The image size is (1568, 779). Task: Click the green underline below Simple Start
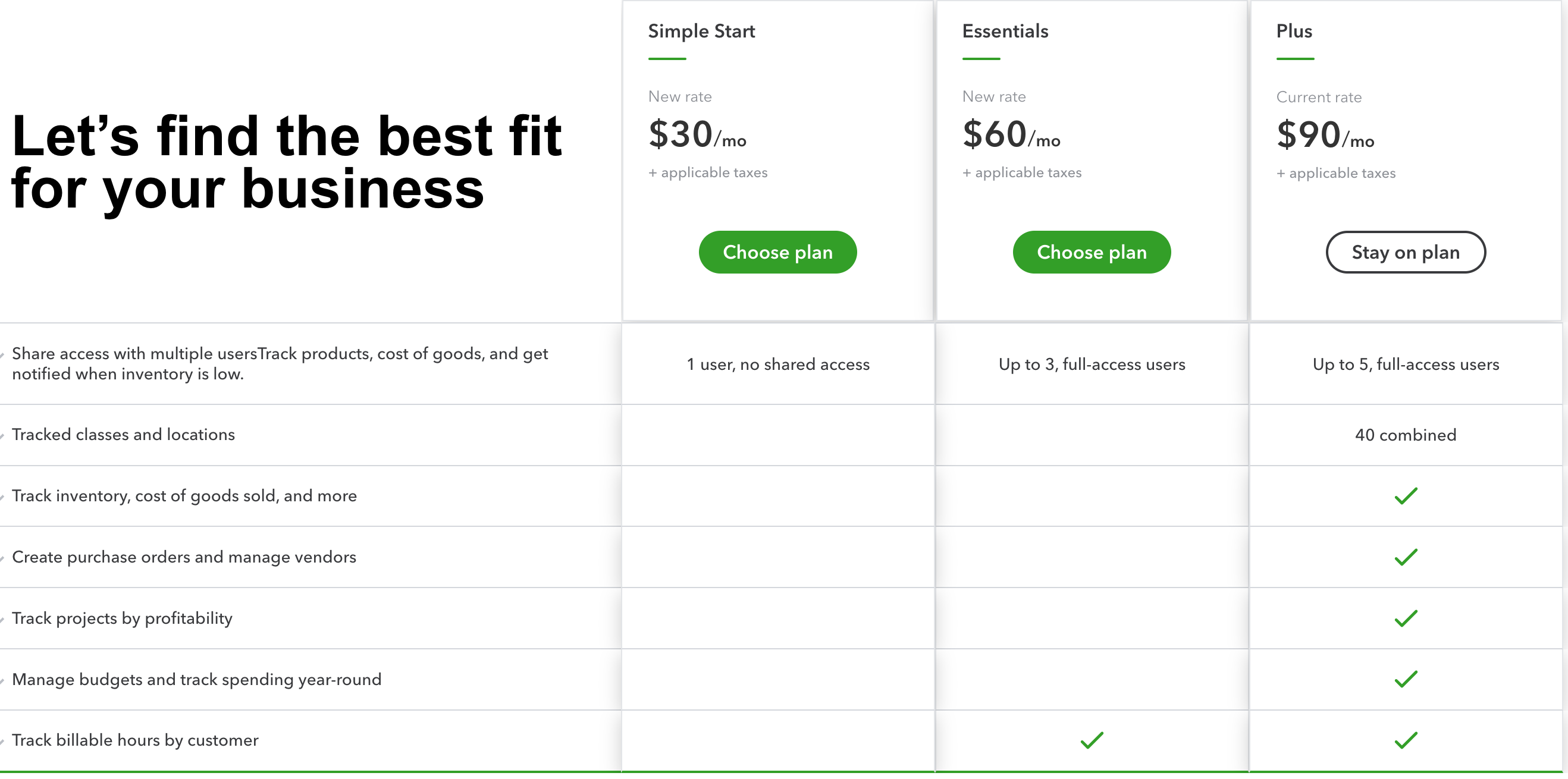(x=667, y=58)
